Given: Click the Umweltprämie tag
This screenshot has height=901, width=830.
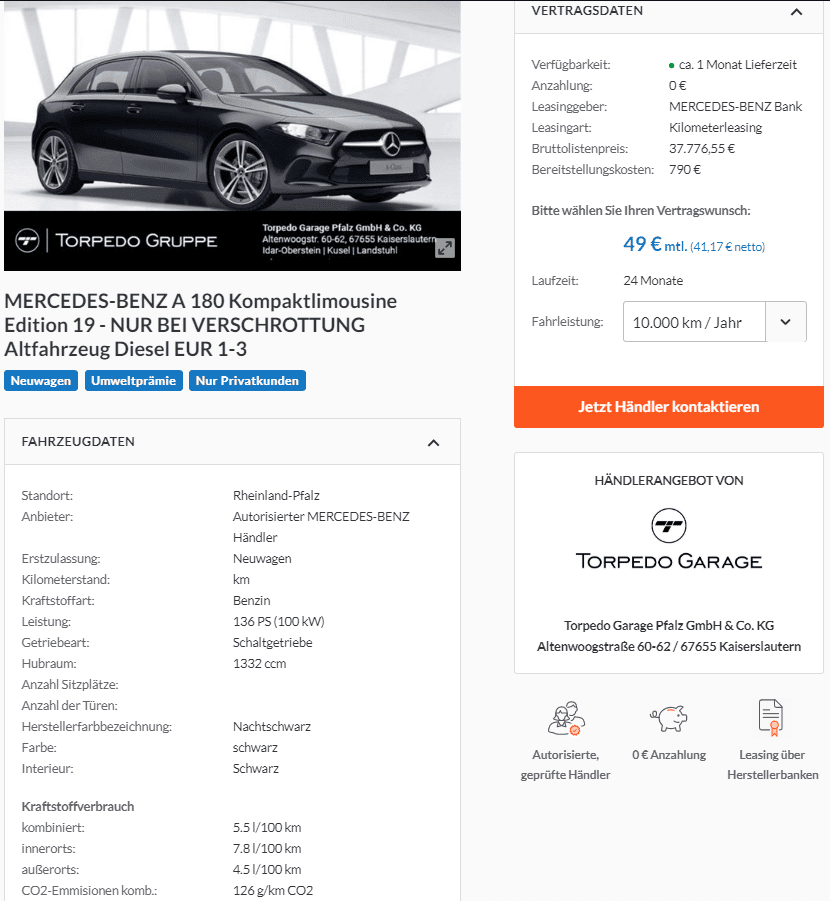Looking at the screenshot, I should (133, 380).
